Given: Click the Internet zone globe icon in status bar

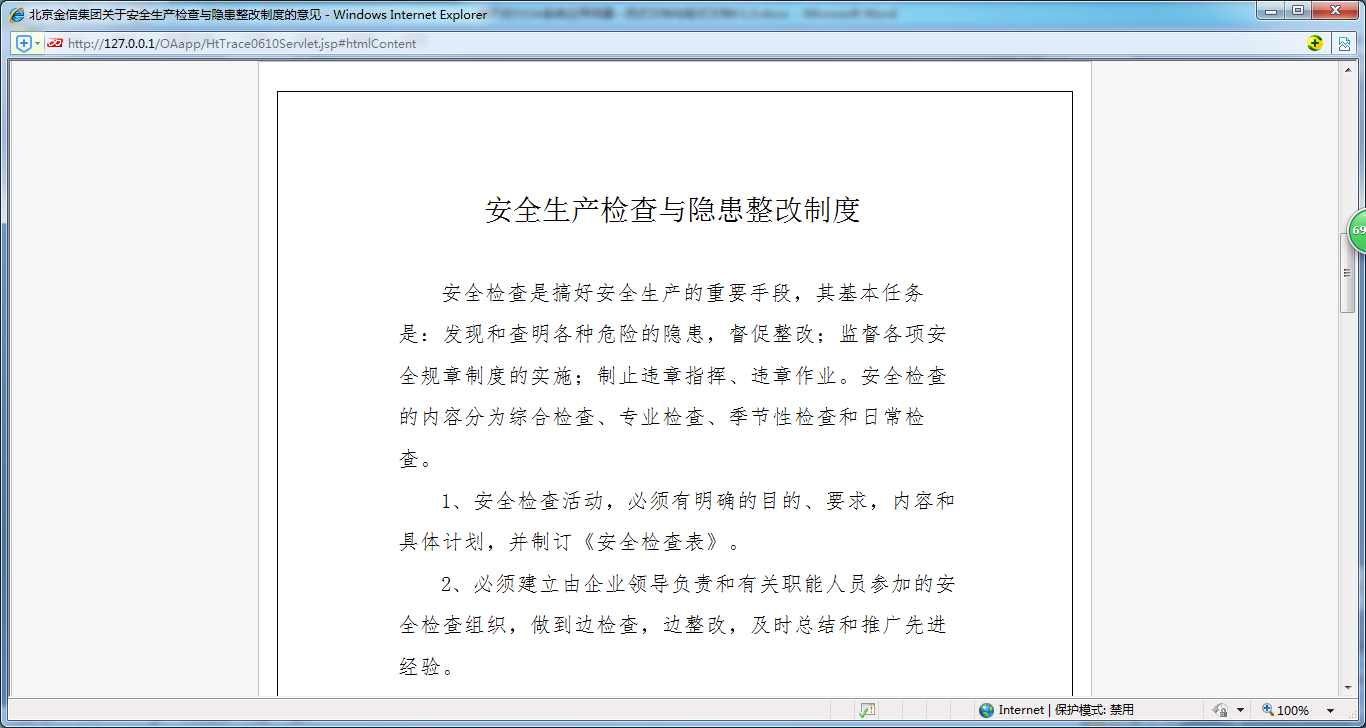Looking at the screenshot, I should (x=986, y=710).
